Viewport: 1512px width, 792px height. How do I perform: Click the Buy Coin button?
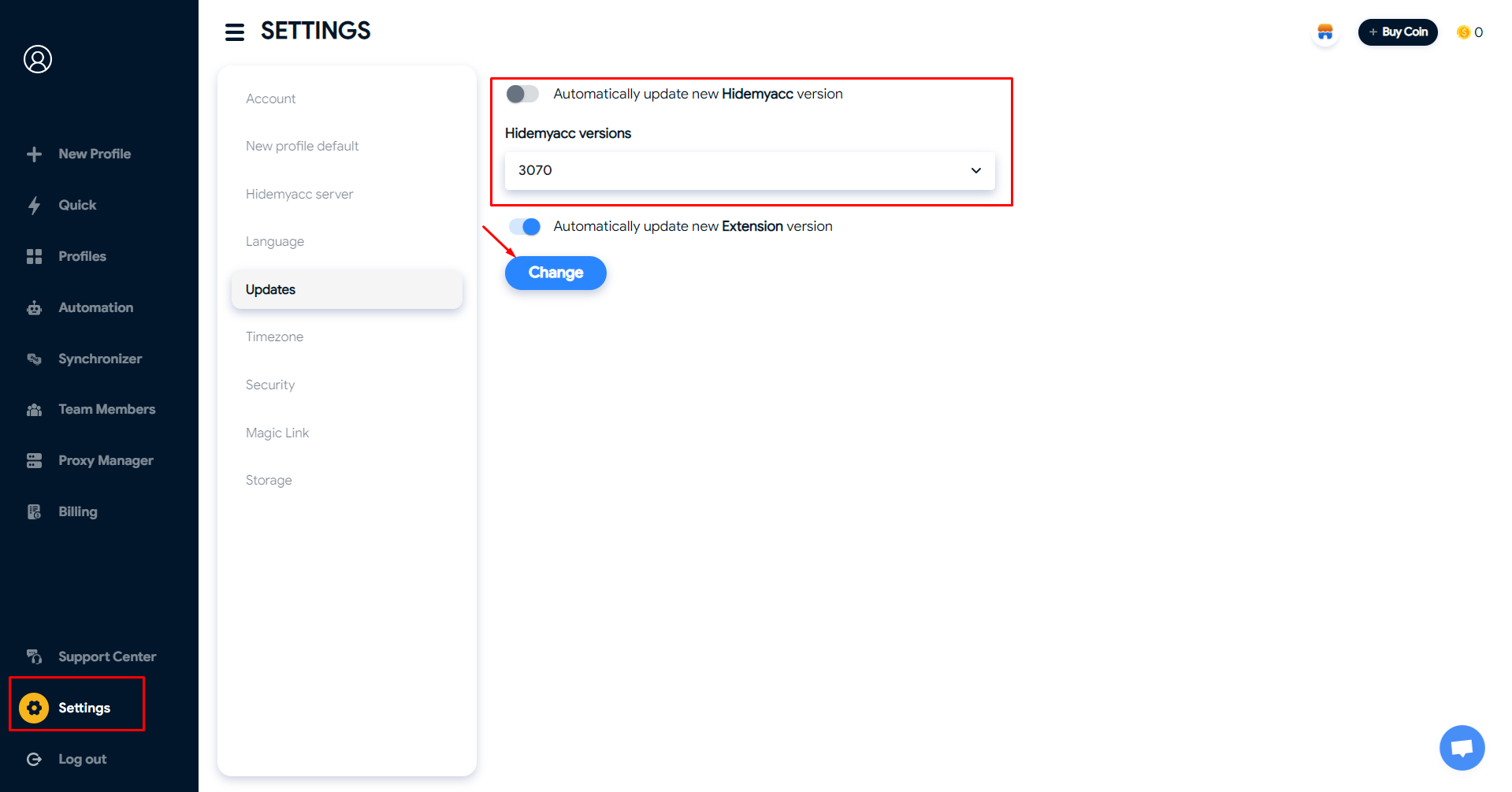point(1398,32)
